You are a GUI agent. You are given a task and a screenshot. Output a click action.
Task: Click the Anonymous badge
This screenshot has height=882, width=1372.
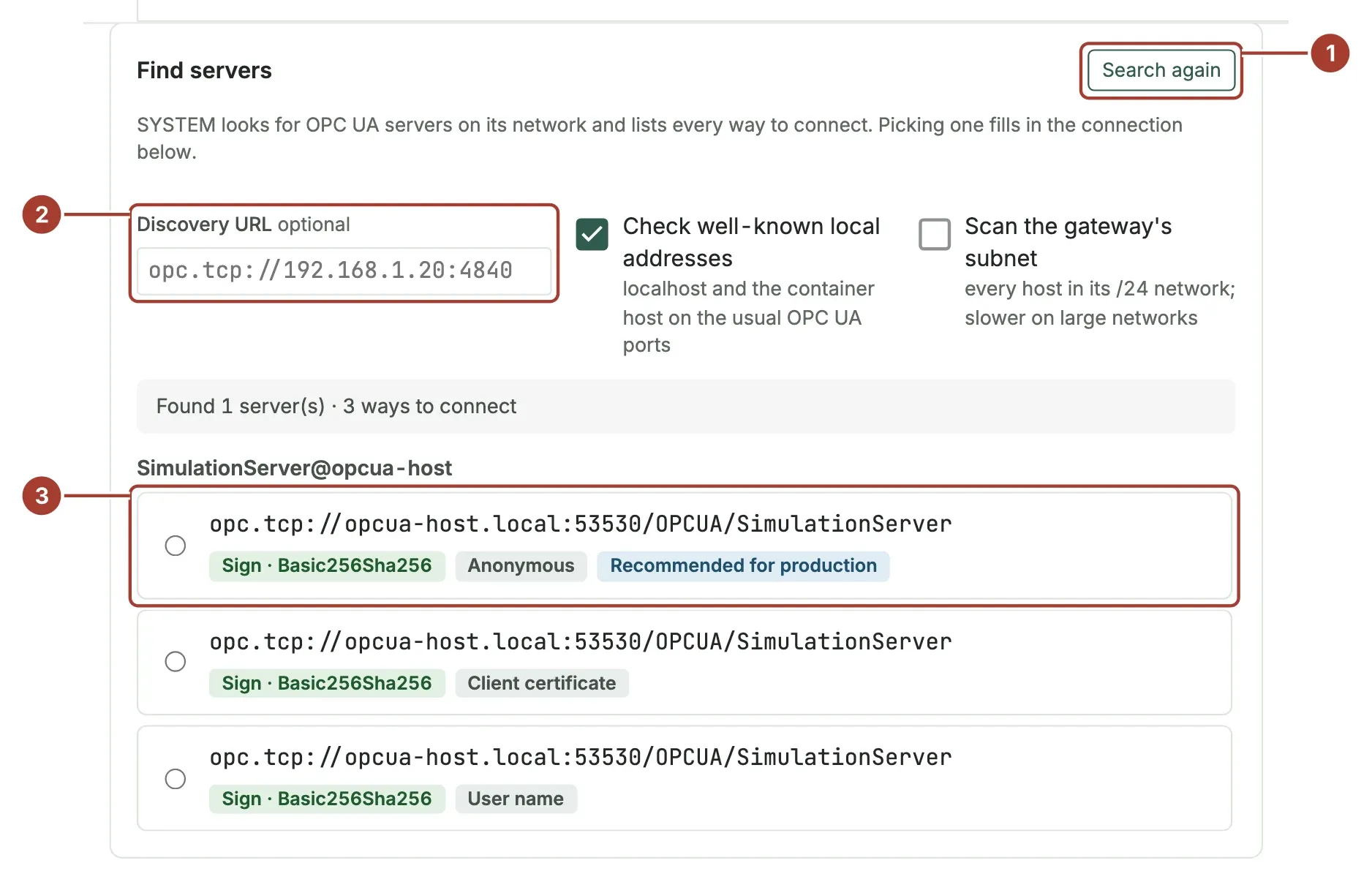(521, 566)
